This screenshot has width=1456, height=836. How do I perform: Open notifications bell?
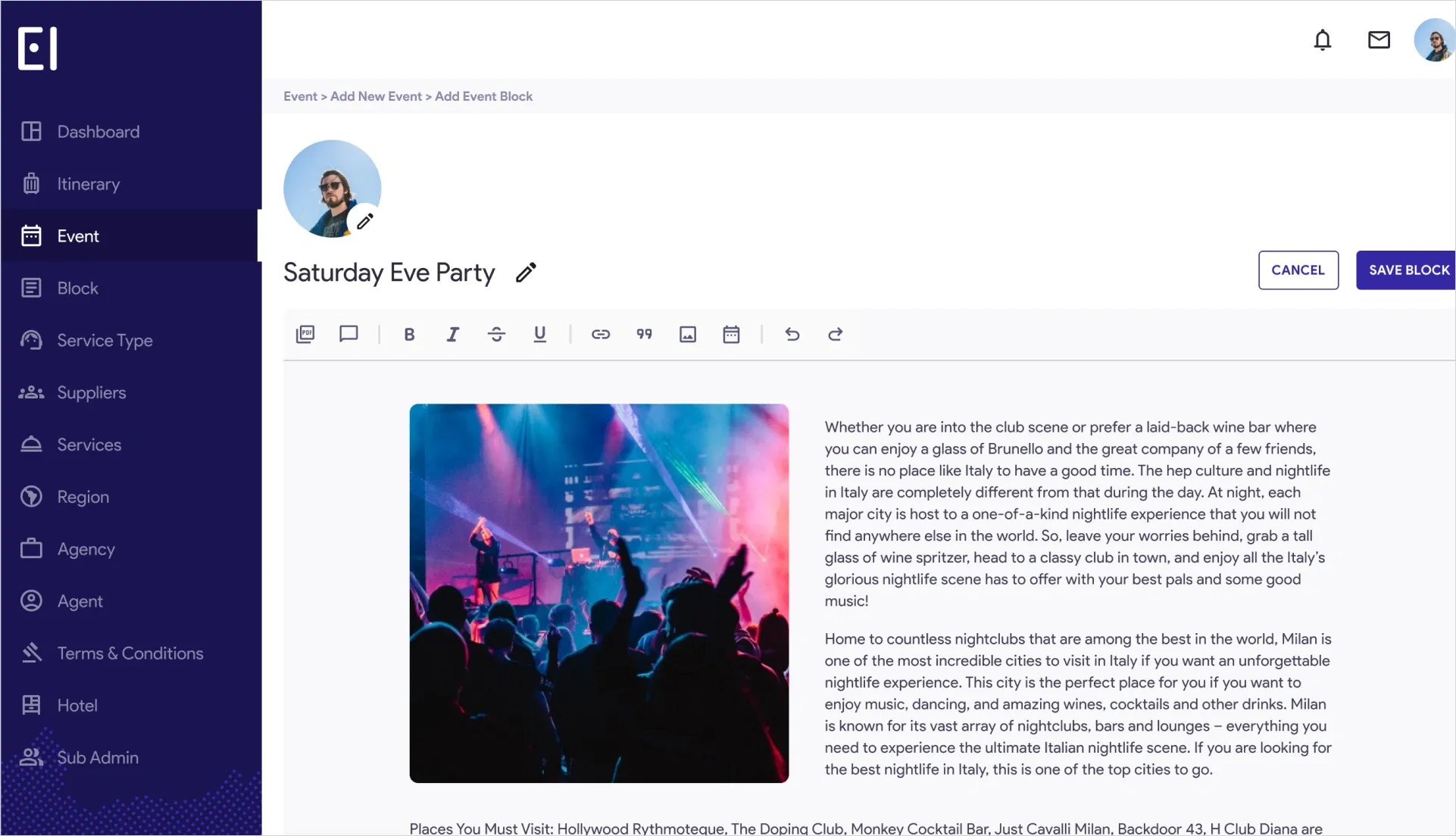point(1323,40)
